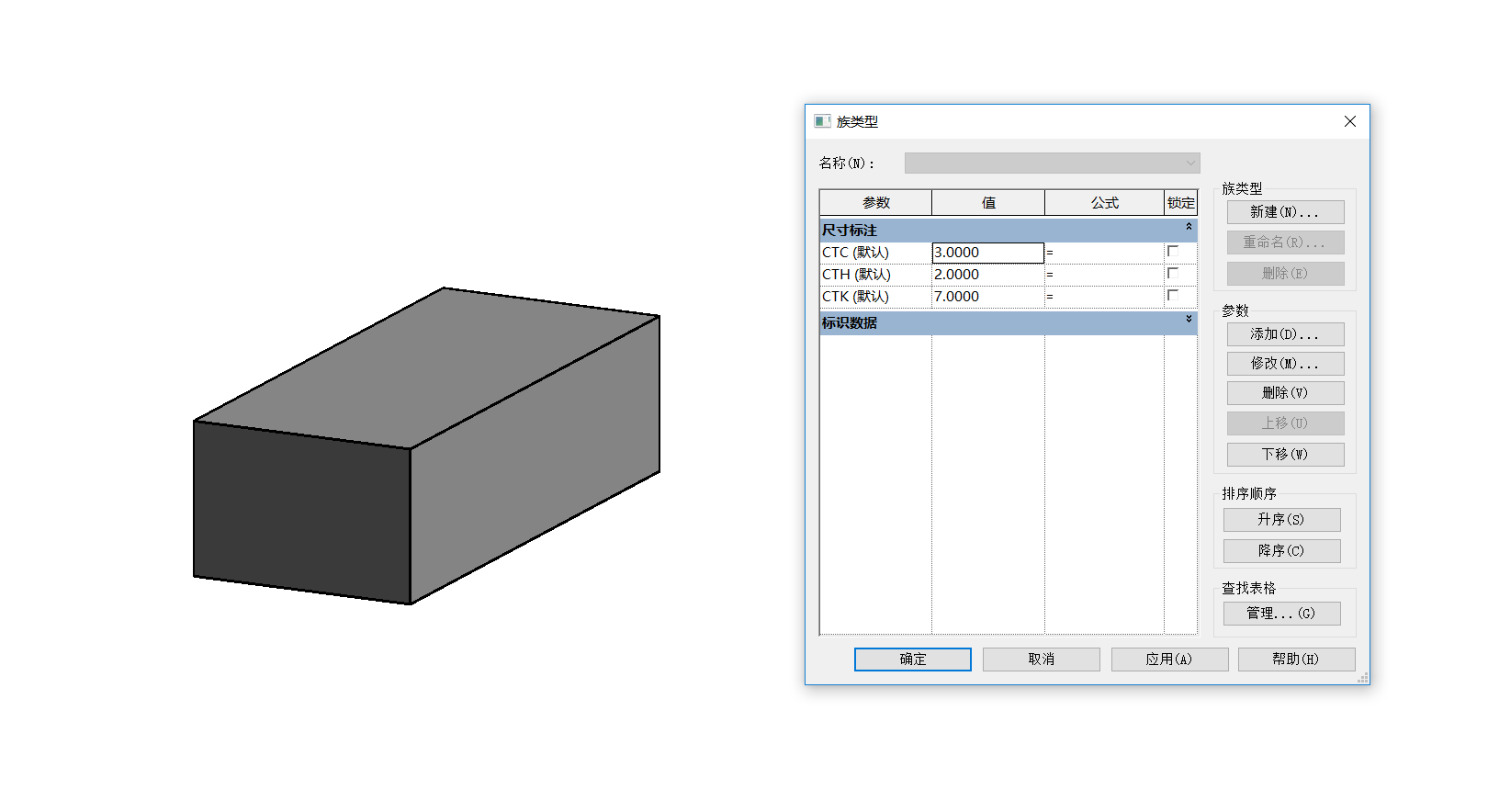Open help with 帮助(H)

[x=1296, y=660]
